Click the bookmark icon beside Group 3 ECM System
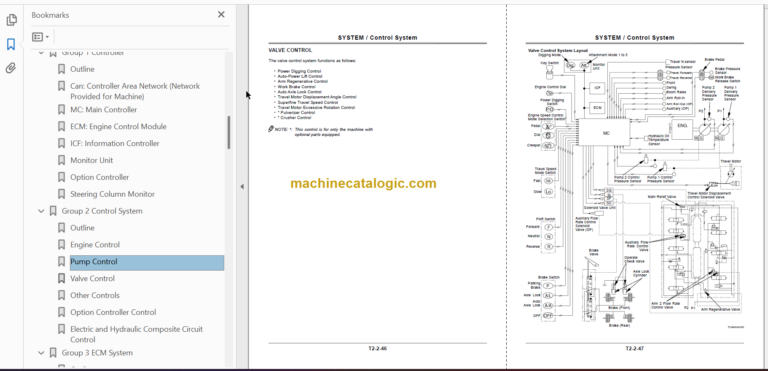Viewport: 768px width, 371px height. point(53,353)
